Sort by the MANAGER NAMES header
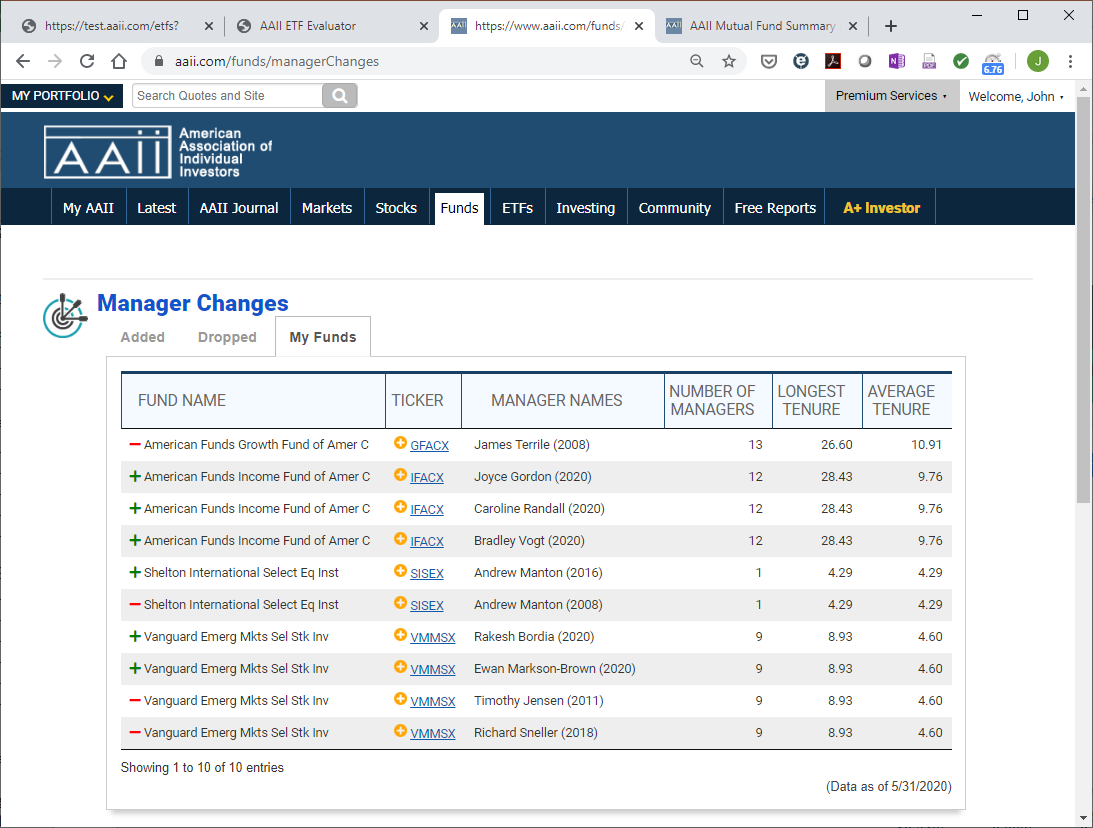Screen dimensions: 1093x828 [563, 400]
